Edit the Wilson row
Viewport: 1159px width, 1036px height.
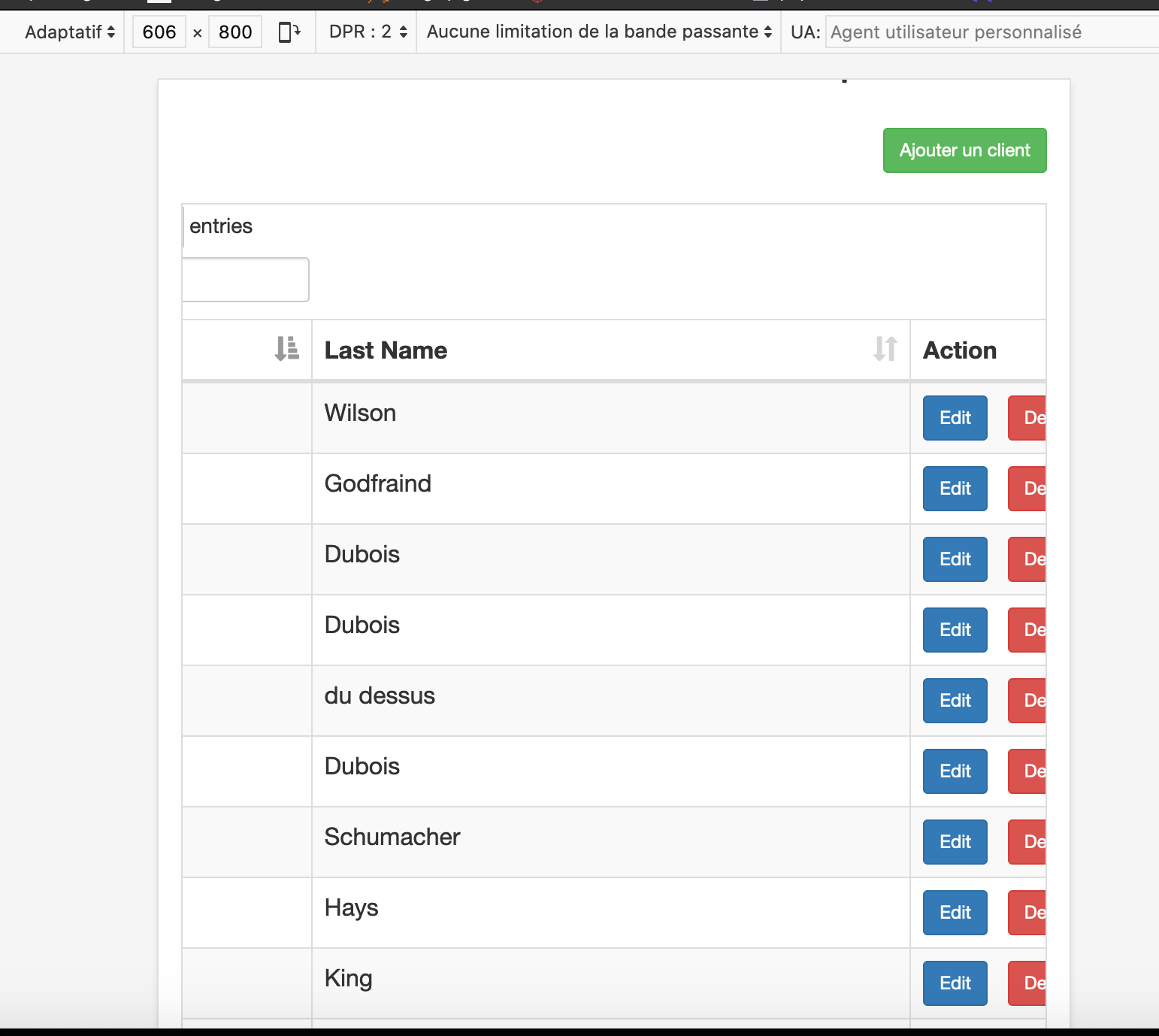tap(955, 418)
